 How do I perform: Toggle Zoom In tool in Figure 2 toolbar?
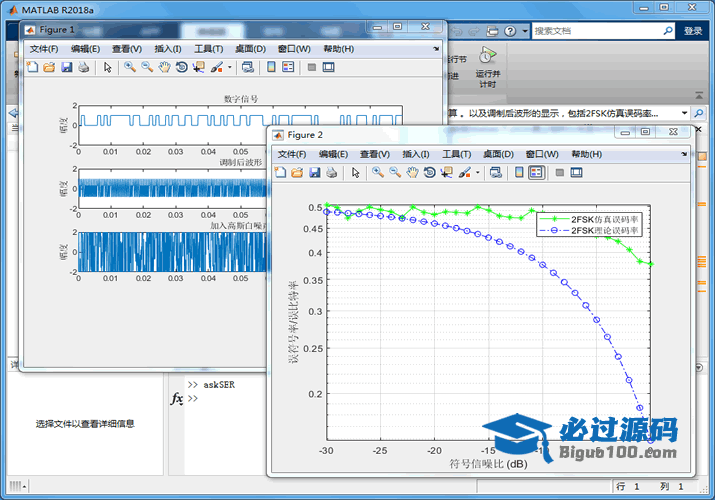[378, 173]
